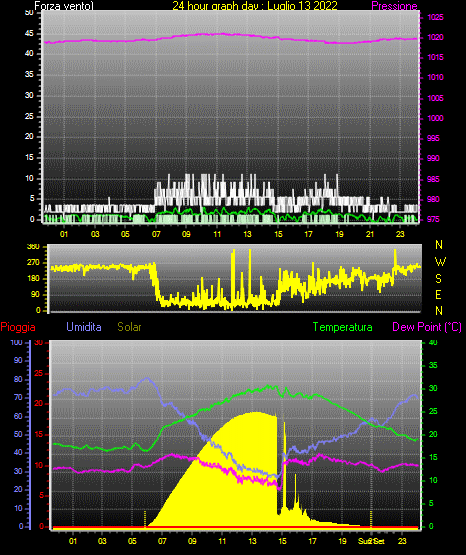Click the 45 wind speed scale value
Image resolution: width=466 pixels, height=555 pixels.
pos(29,34)
